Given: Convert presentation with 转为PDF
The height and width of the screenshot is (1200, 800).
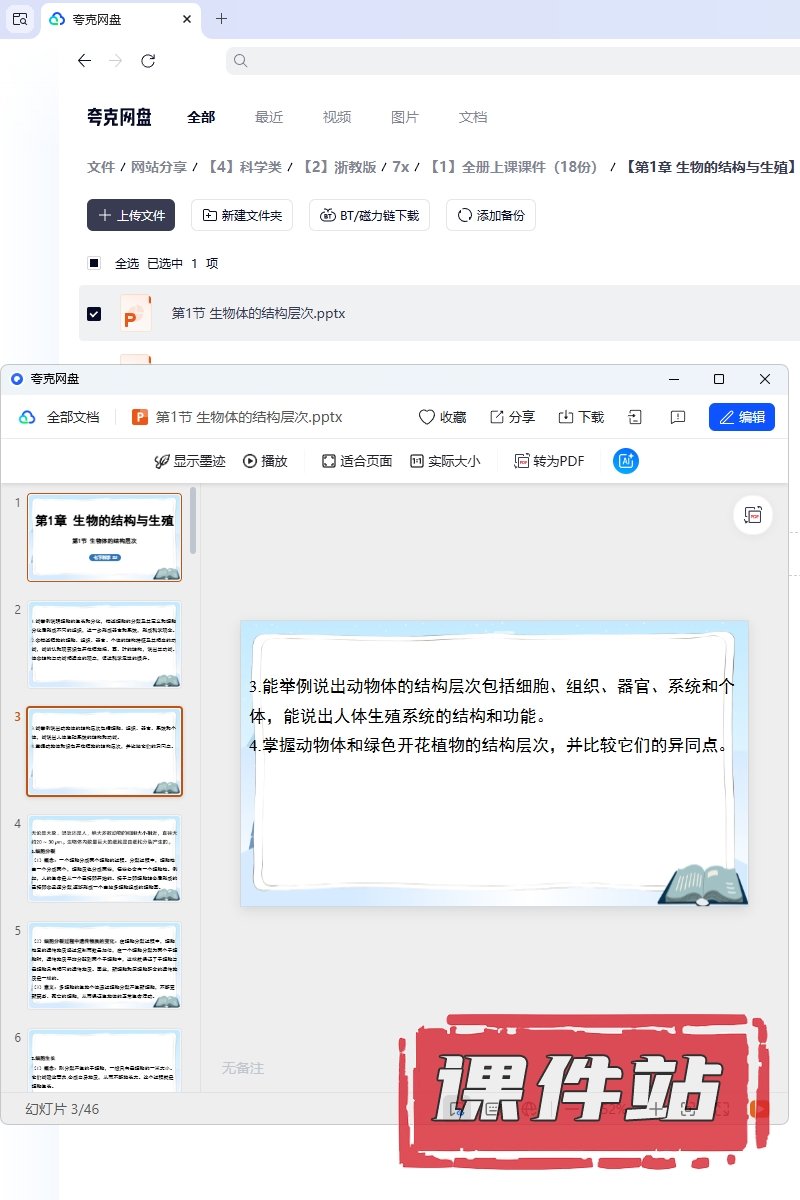Looking at the screenshot, I should [549, 461].
